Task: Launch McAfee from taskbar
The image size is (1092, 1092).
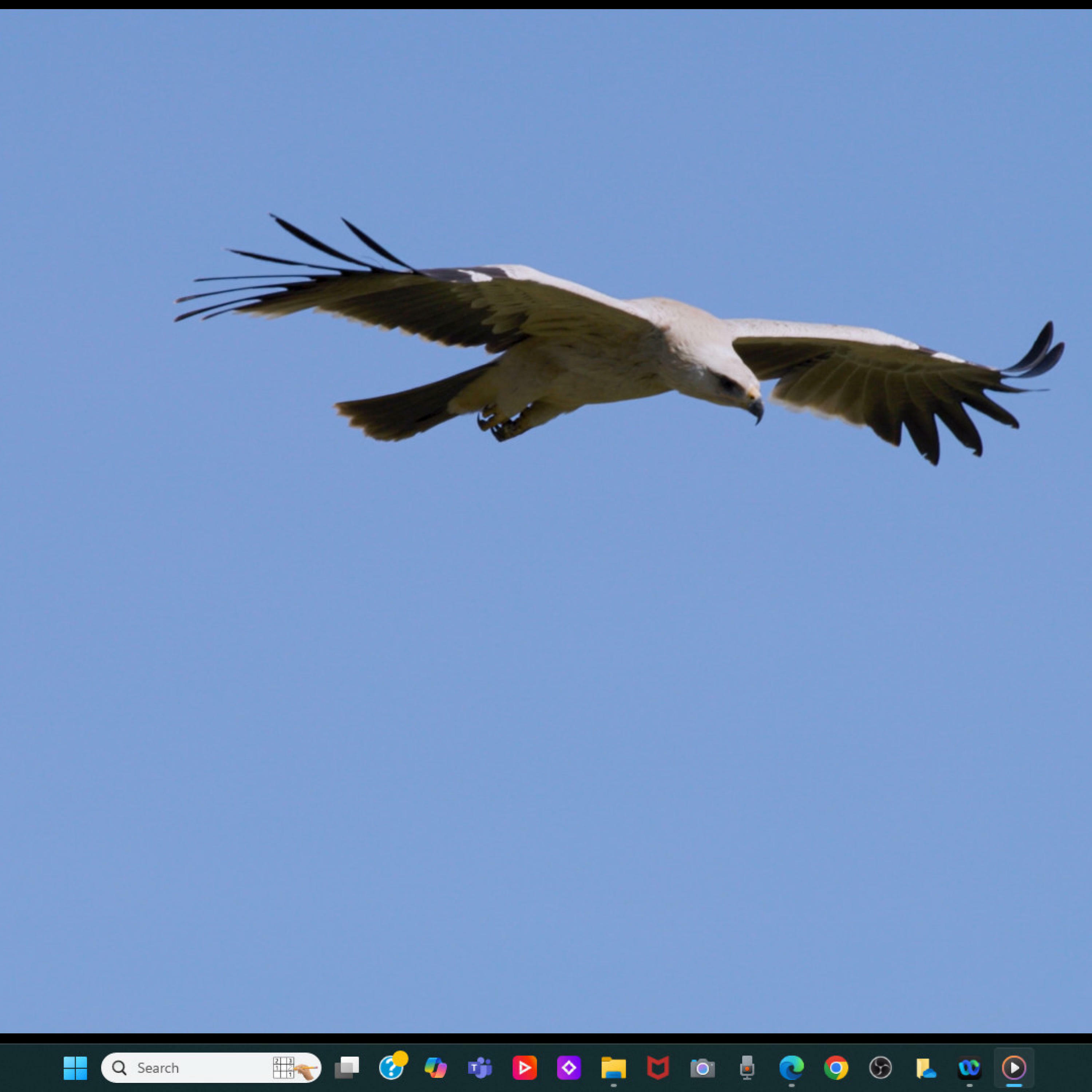Action: [658, 1068]
